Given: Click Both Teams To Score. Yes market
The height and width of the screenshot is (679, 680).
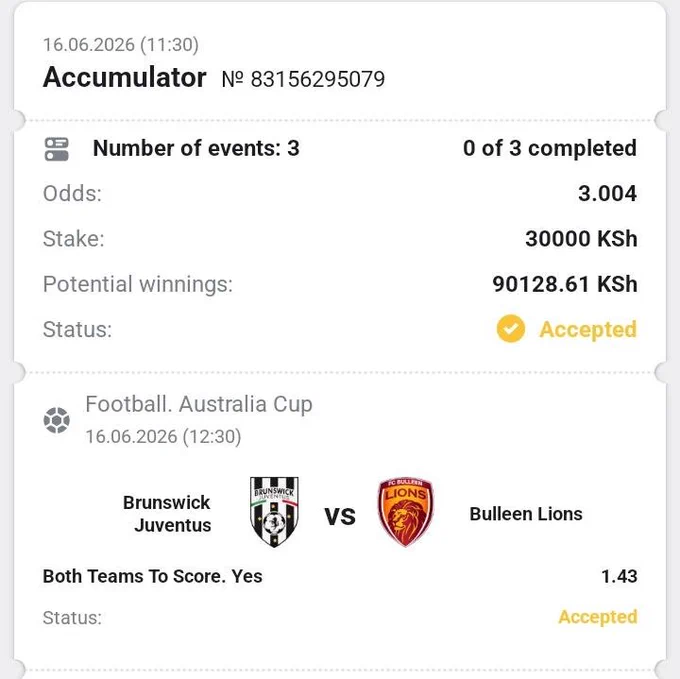Looking at the screenshot, I should 152,576.
